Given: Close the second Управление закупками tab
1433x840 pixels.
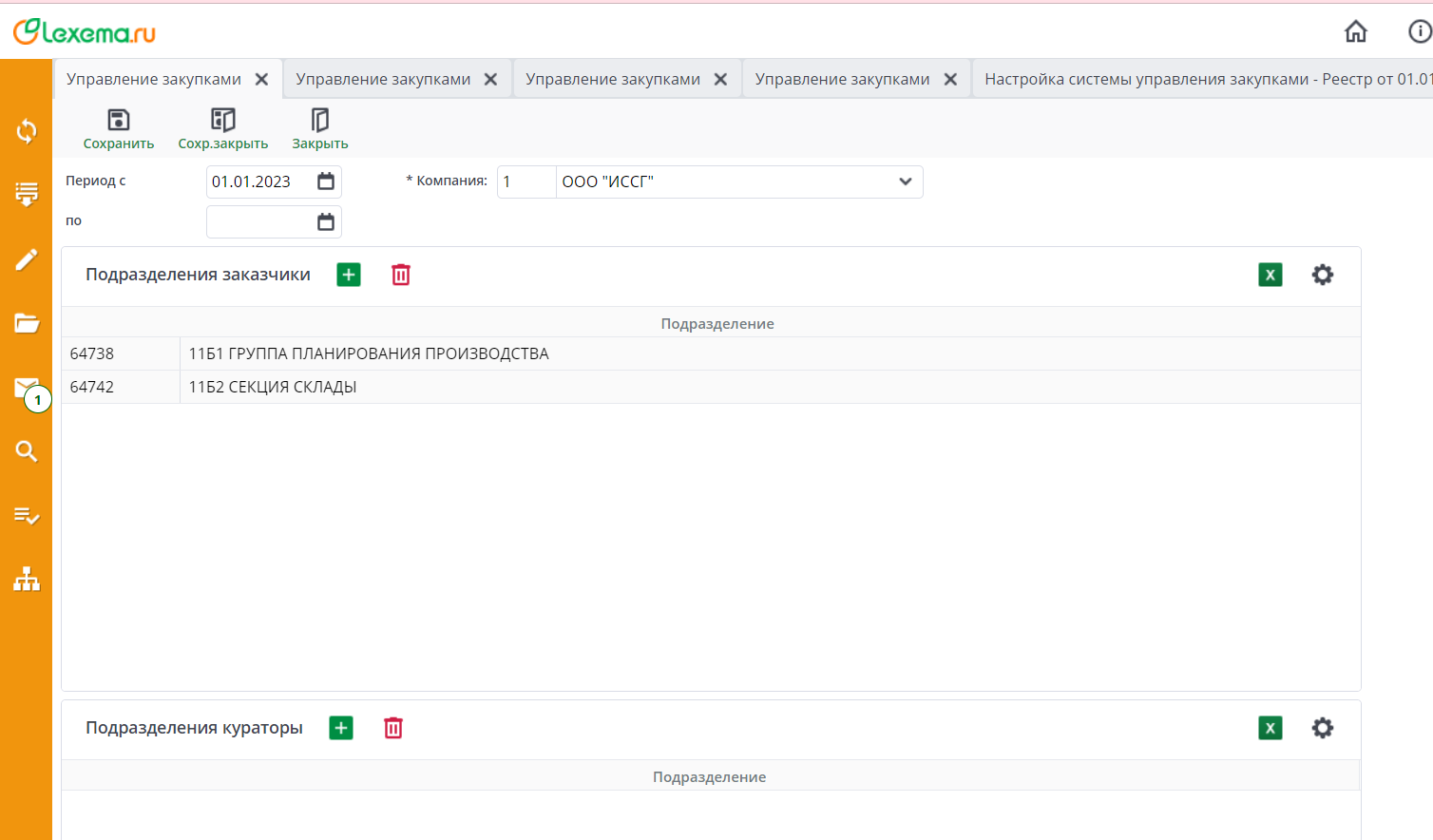Looking at the screenshot, I should (x=490, y=80).
